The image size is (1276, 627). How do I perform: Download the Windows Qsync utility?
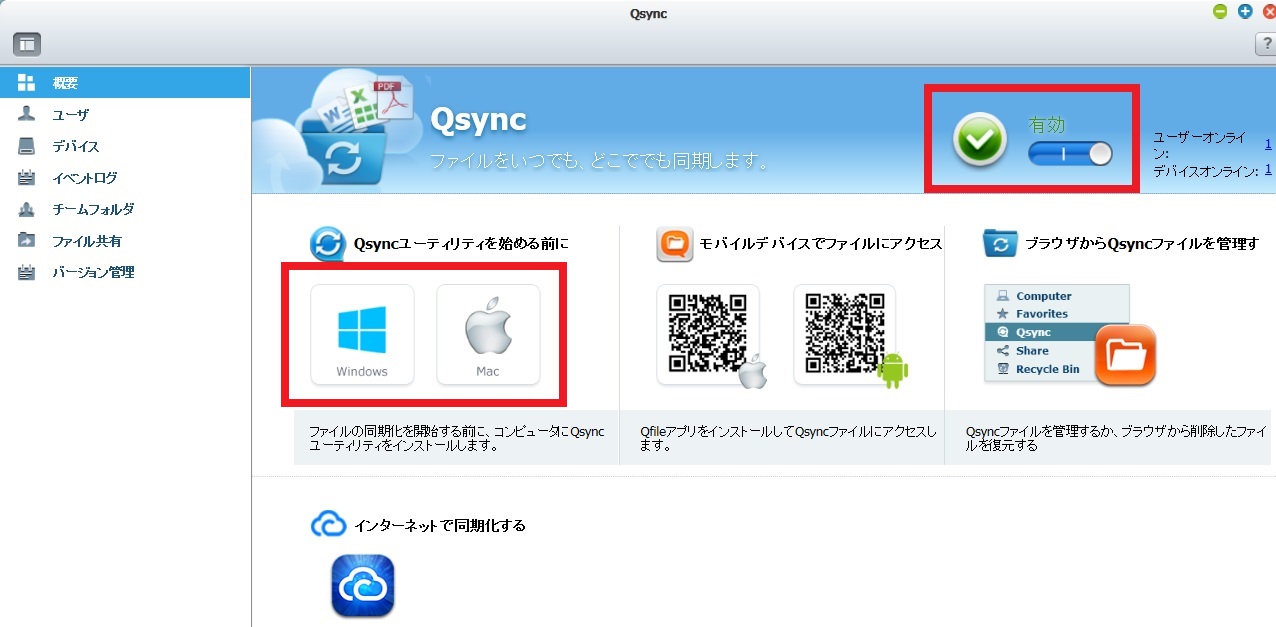362,335
